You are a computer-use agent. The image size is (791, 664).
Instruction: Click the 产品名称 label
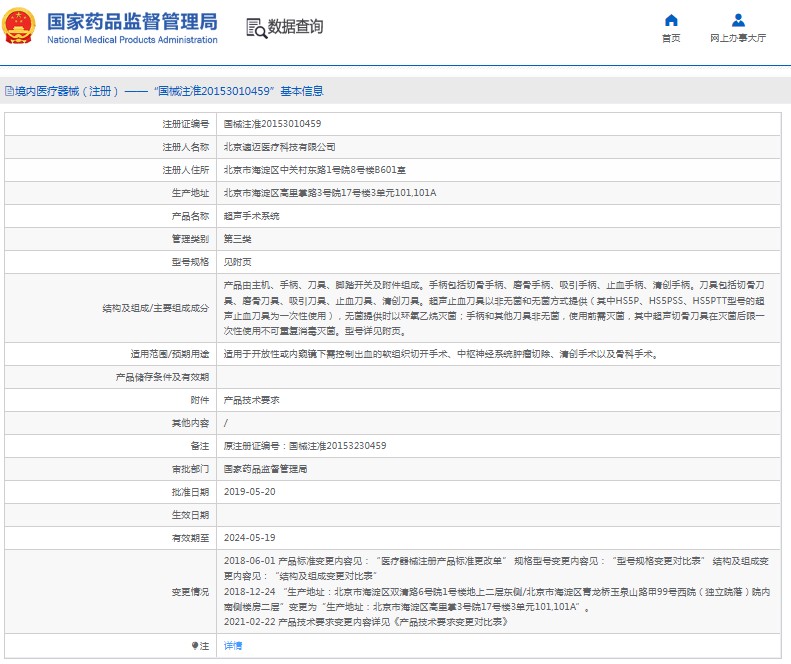190,216
